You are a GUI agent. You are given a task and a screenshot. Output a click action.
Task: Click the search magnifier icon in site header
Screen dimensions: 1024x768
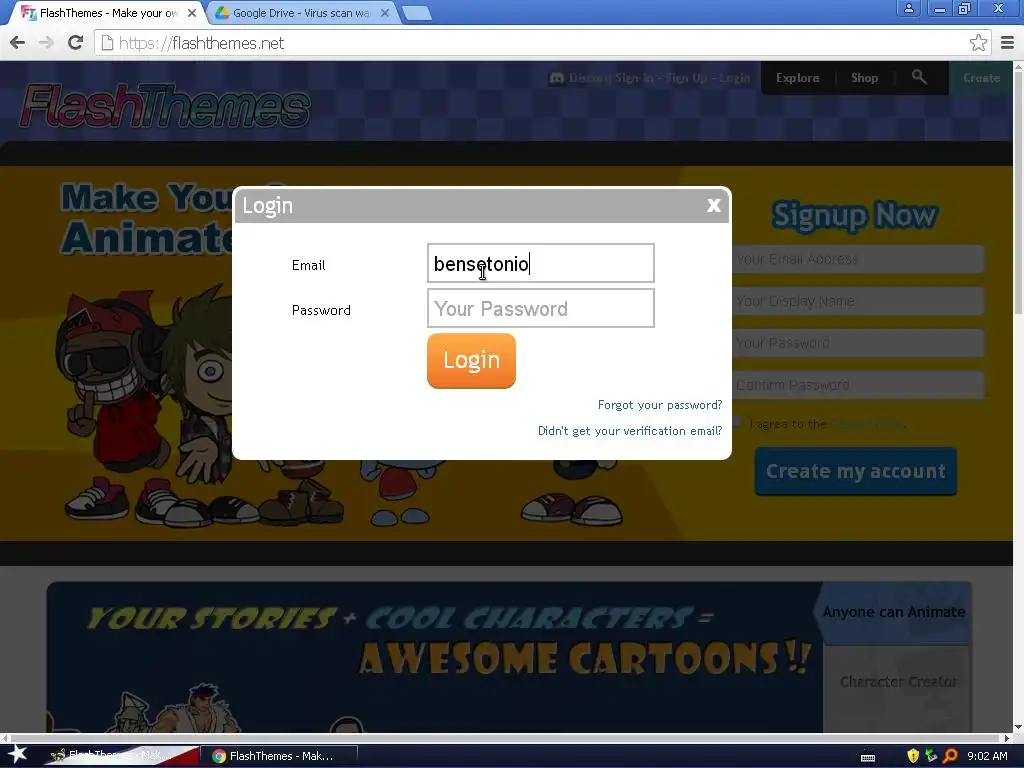919,77
